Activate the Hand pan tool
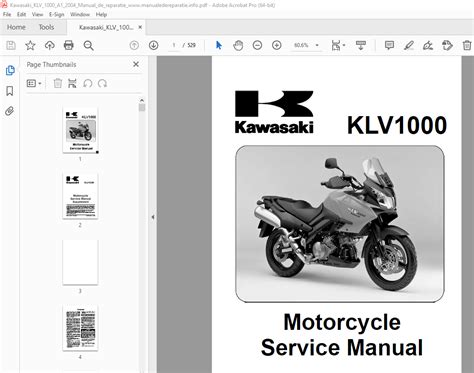This screenshot has height=373, width=474. click(x=238, y=45)
